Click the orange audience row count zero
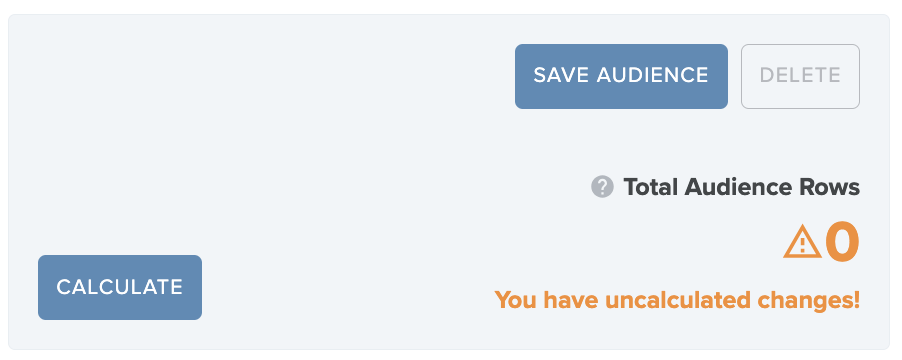 pyautogui.click(x=842, y=242)
